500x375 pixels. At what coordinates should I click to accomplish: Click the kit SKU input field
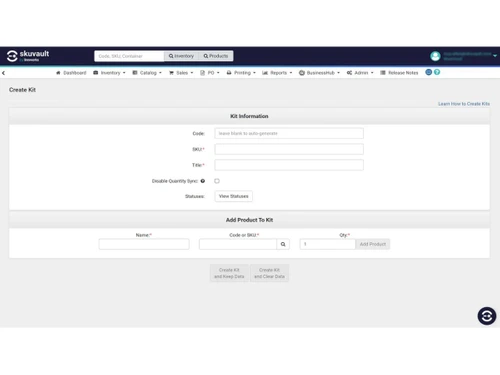click(x=289, y=149)
